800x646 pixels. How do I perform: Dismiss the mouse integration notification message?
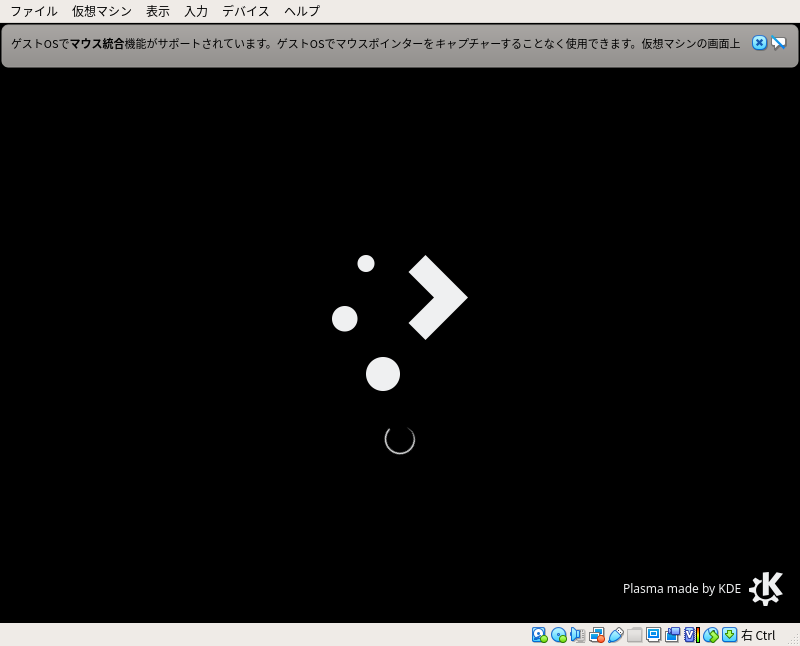(x=759, y=43)
